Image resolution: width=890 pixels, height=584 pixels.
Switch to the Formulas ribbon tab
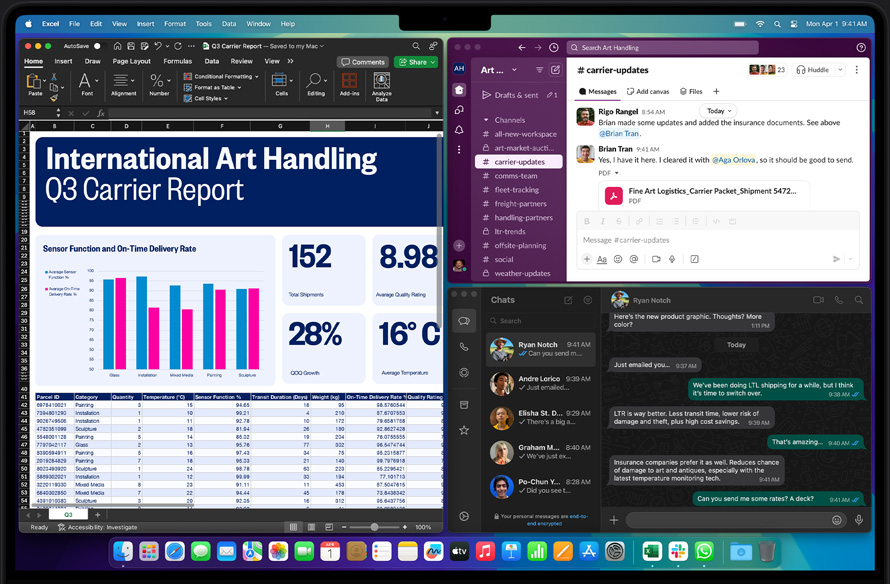(x=179, y=60)
